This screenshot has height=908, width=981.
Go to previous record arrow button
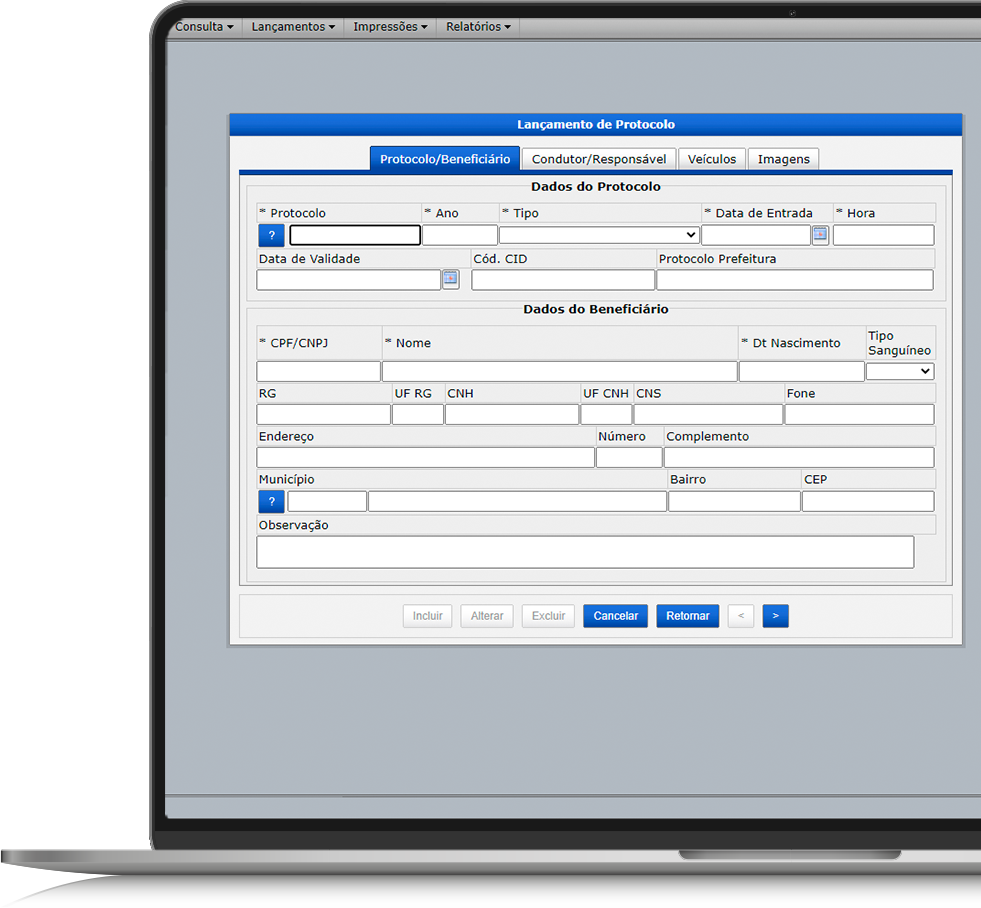coord(741,616)
